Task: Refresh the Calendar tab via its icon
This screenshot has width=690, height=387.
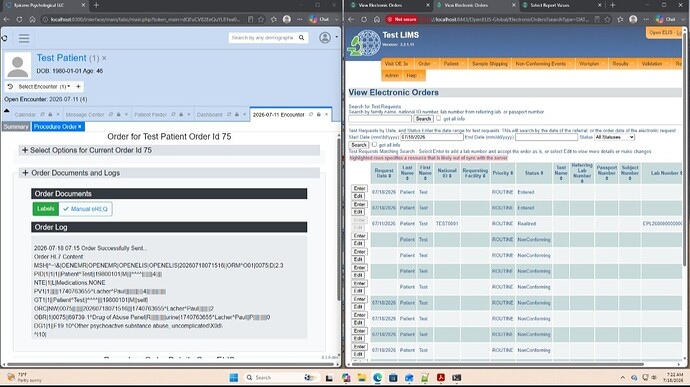Action: (x=42, y=114)
